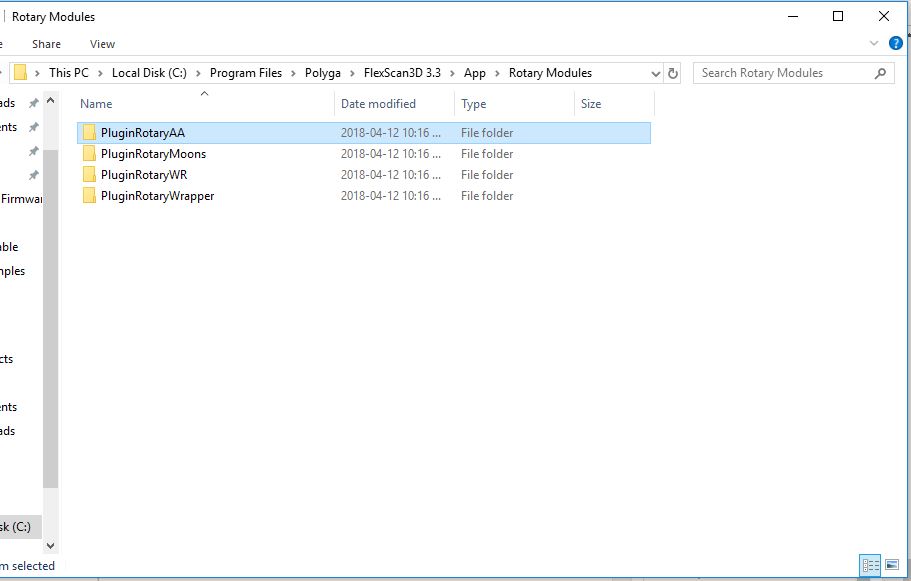911x581 pixels.
Task: Click the PluginRotaryMoons folder icon
Action: 89,154
